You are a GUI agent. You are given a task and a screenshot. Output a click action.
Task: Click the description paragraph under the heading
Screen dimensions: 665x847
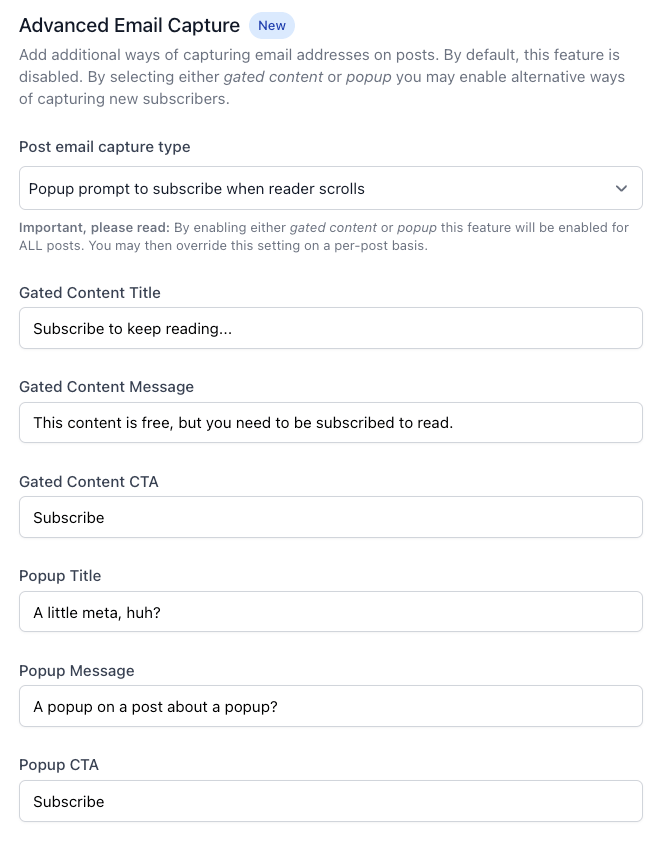322,77
